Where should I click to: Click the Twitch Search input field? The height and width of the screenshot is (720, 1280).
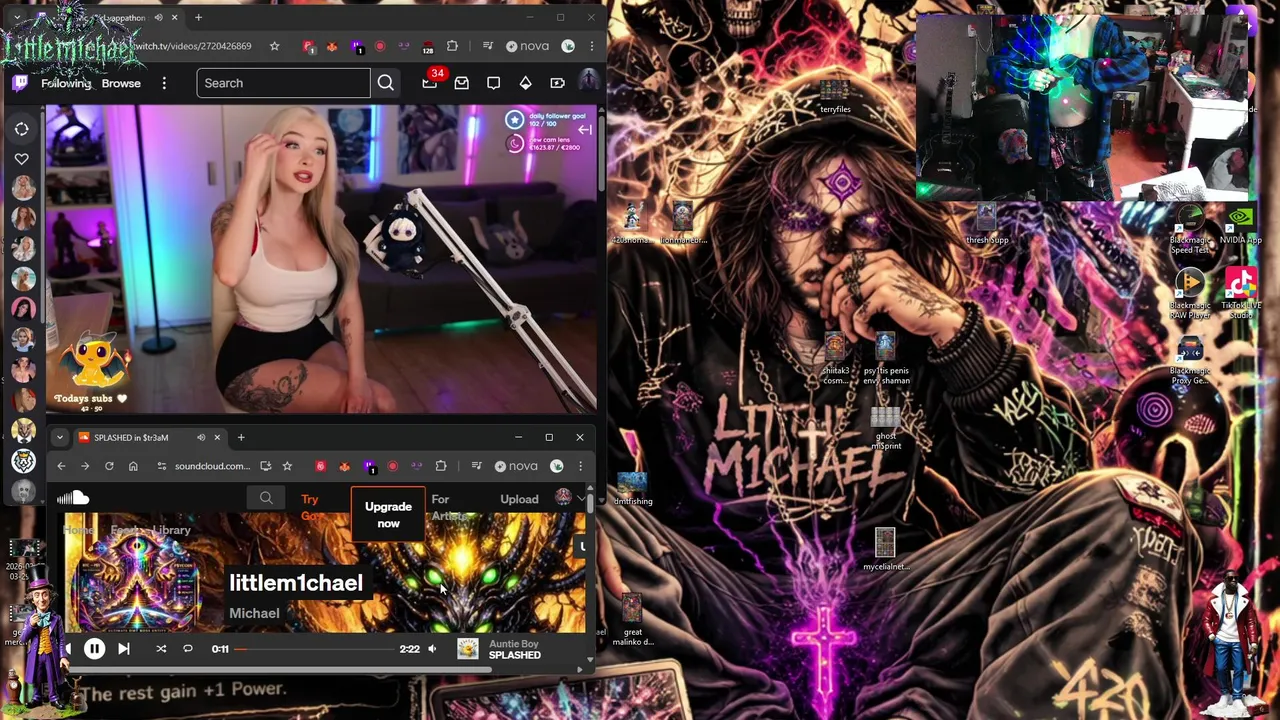click(x=284, y=83)
